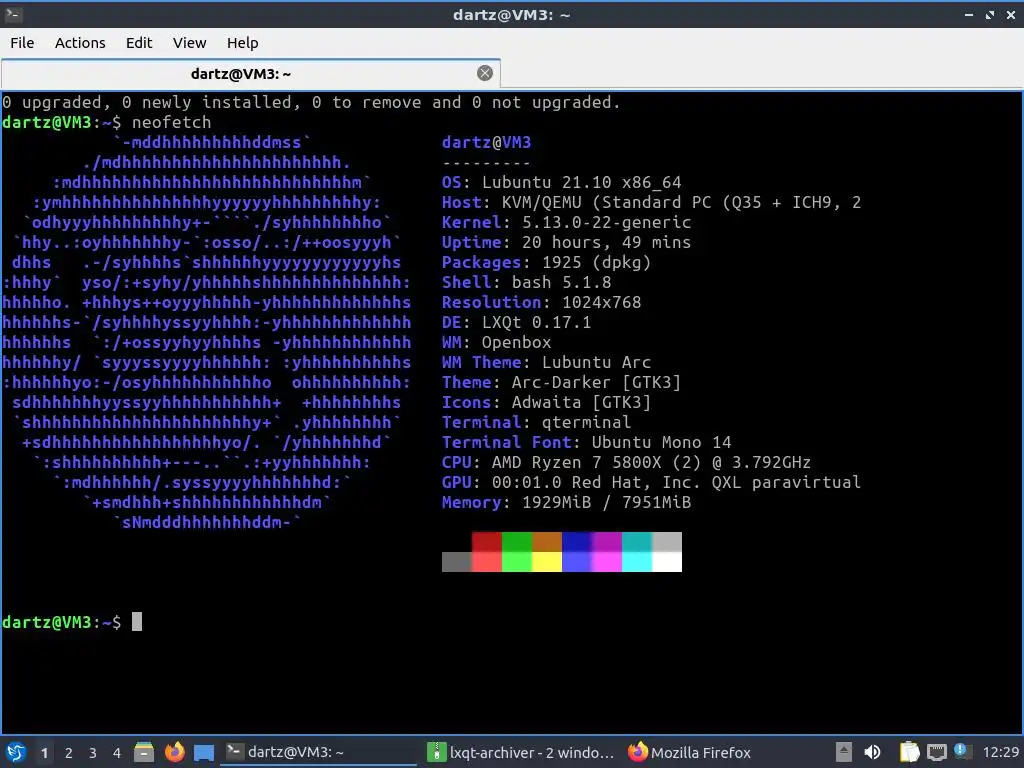Launch Firefox from the quick launch icon
This screenshot has height=768, width=1024.
[174, 752]
